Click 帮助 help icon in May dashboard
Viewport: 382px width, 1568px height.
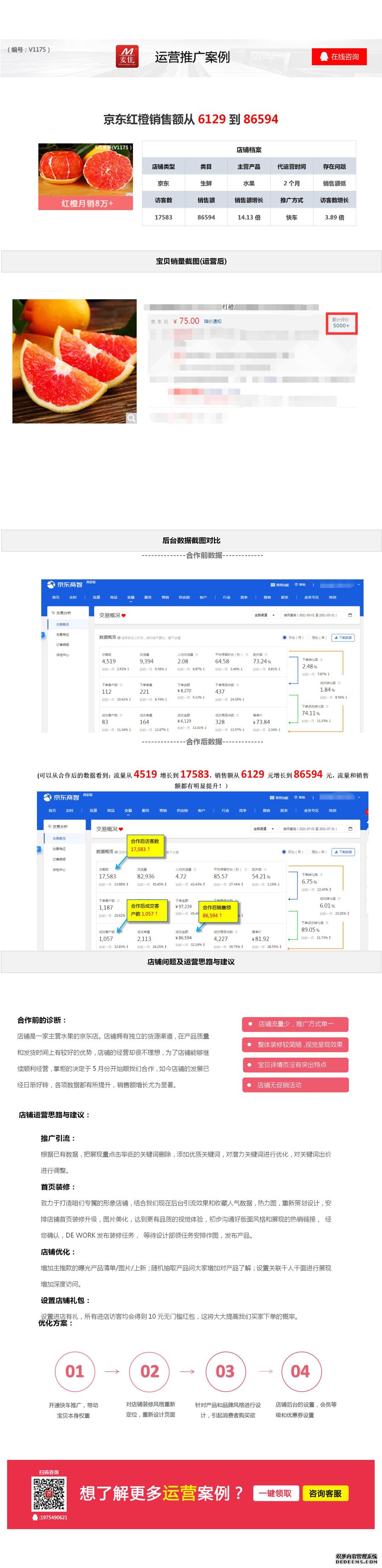296,584
